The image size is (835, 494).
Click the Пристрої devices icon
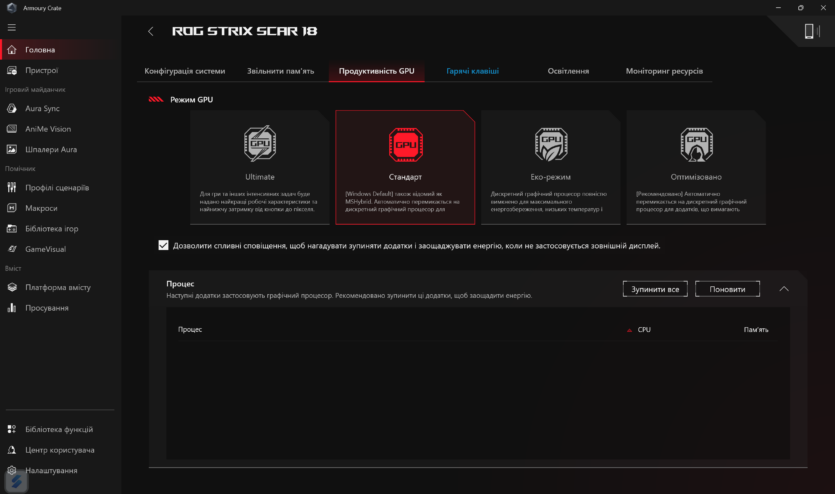12,70
